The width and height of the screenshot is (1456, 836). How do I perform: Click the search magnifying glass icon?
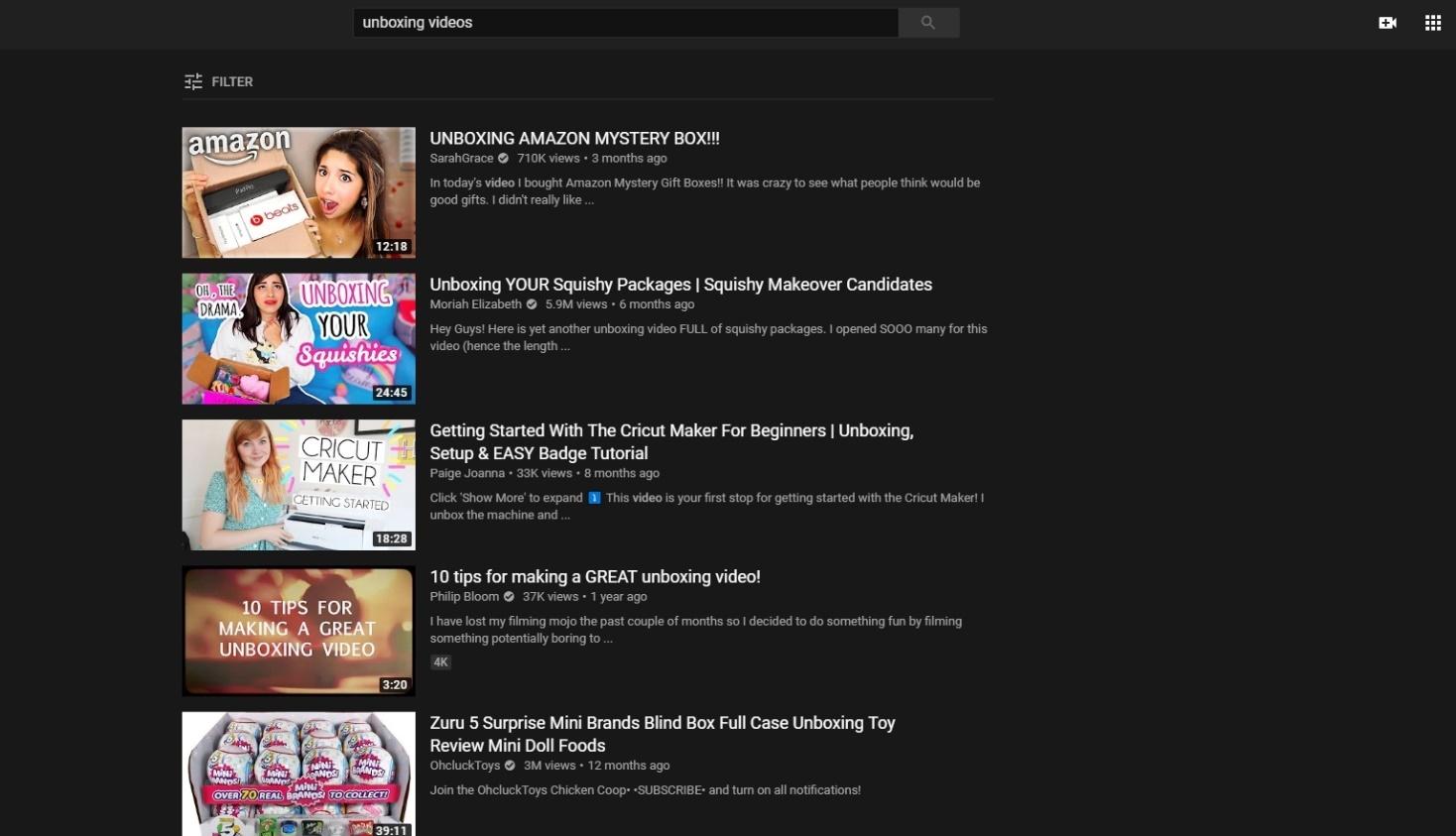[927, 22]
